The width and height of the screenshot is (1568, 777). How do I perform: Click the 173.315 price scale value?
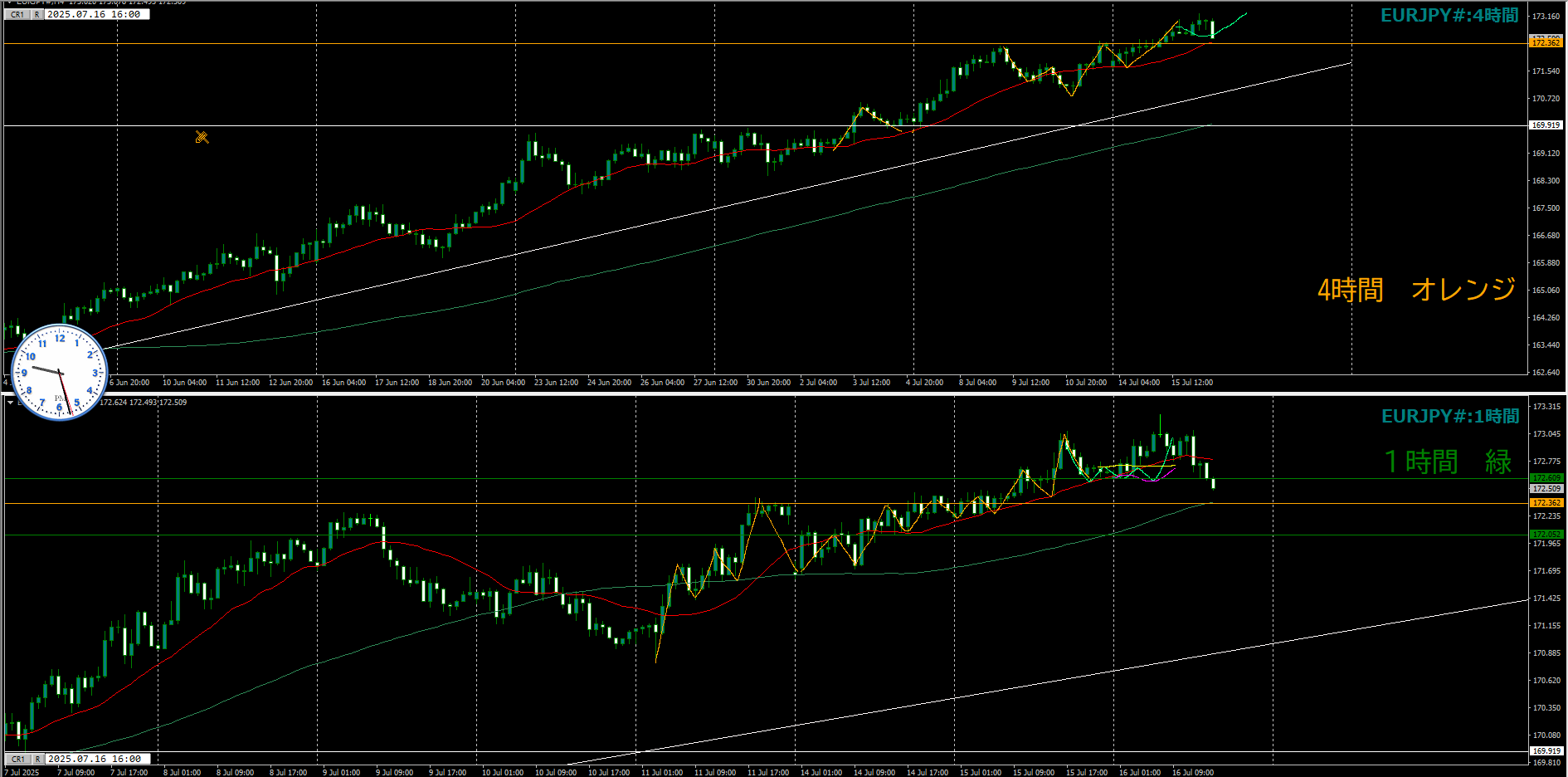pyautogui.click(x=1546, y=407)
